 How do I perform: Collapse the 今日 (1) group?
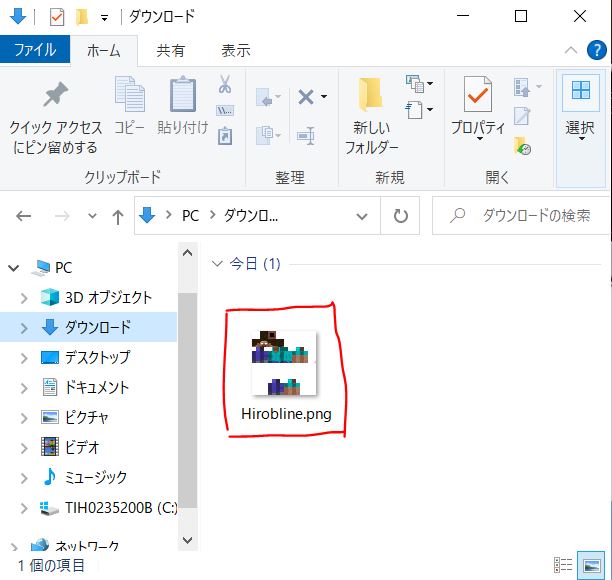[217, 263]
